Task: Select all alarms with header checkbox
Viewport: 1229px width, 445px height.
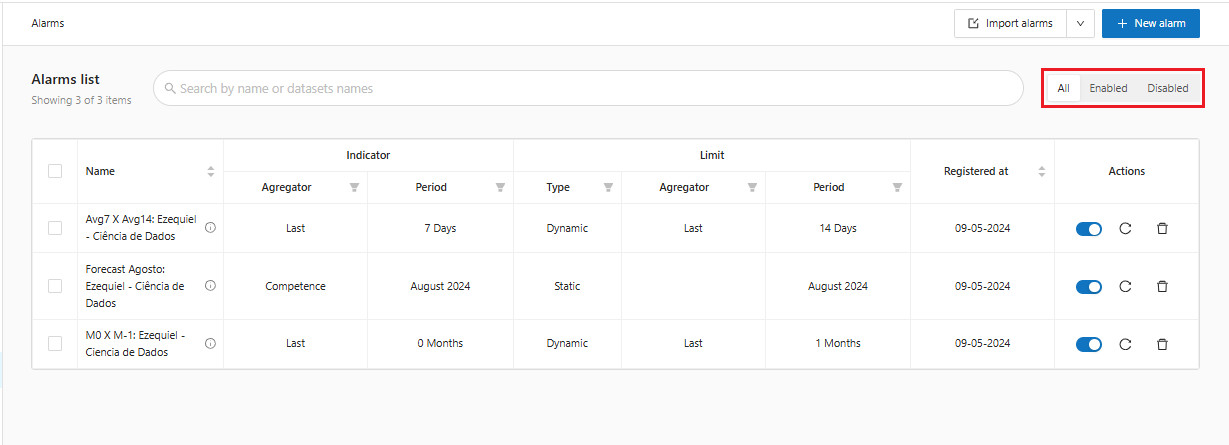Action: 55,171
